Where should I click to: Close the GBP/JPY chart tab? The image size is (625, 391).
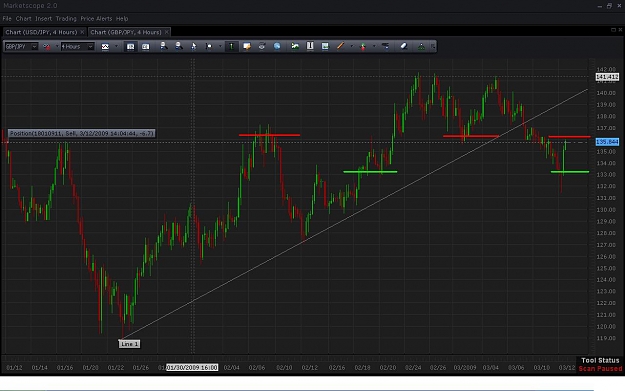pos(167,32)
